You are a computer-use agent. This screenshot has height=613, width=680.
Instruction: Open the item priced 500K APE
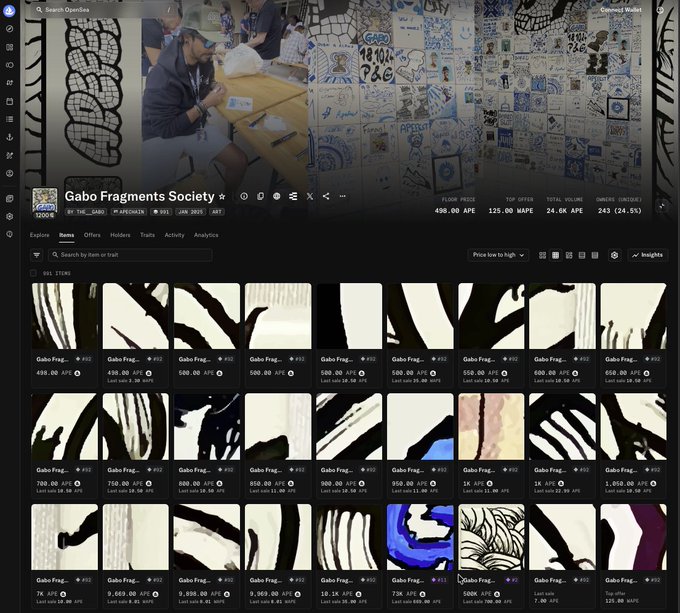pyautogui.click(x=491, y=555)
